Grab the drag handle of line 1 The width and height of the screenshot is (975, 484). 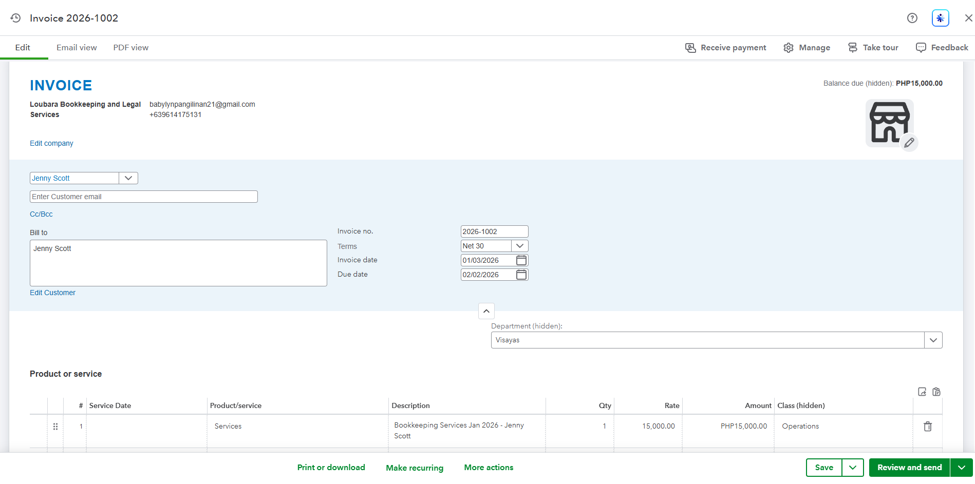coord(55,427)
